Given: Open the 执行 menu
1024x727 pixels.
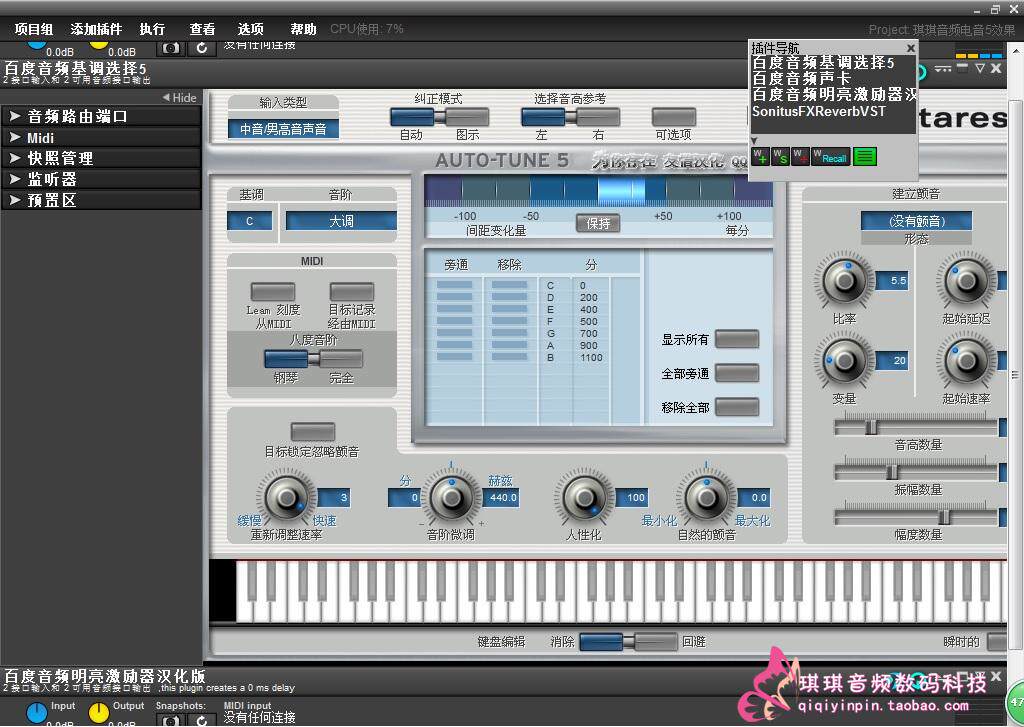Looking at the screenshot, I should (x=152, y=29).
